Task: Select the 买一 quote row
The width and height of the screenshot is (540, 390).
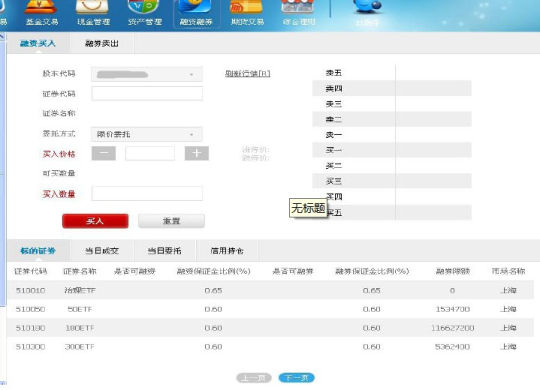Action: [x=392, y=150]
